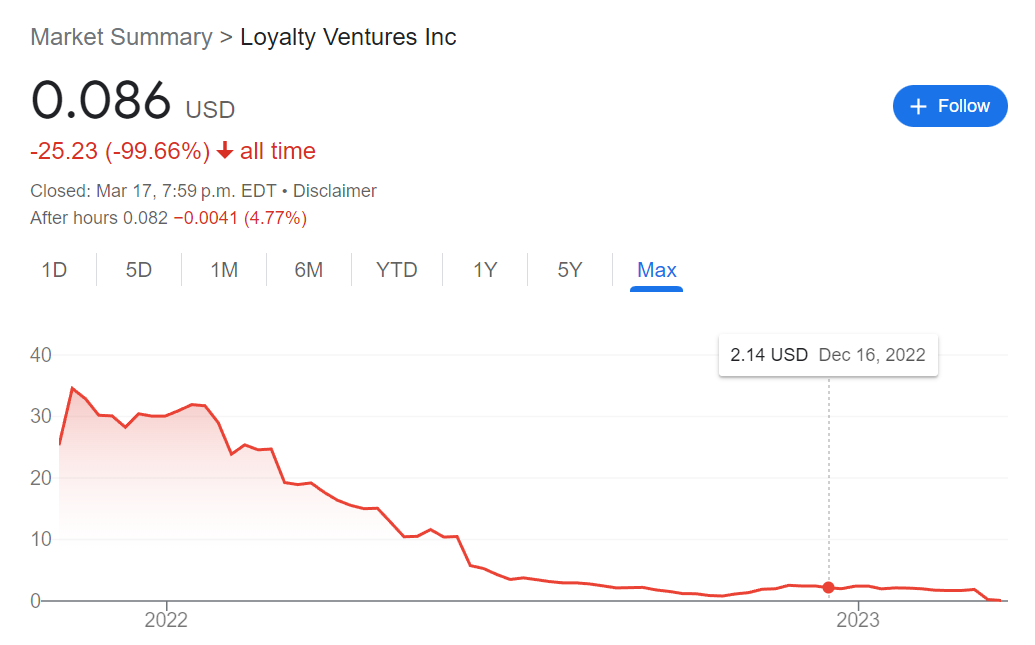Select the 1D time range tab
The height and width of the screenshot is (645, 1035).
[x=54, y=270]
